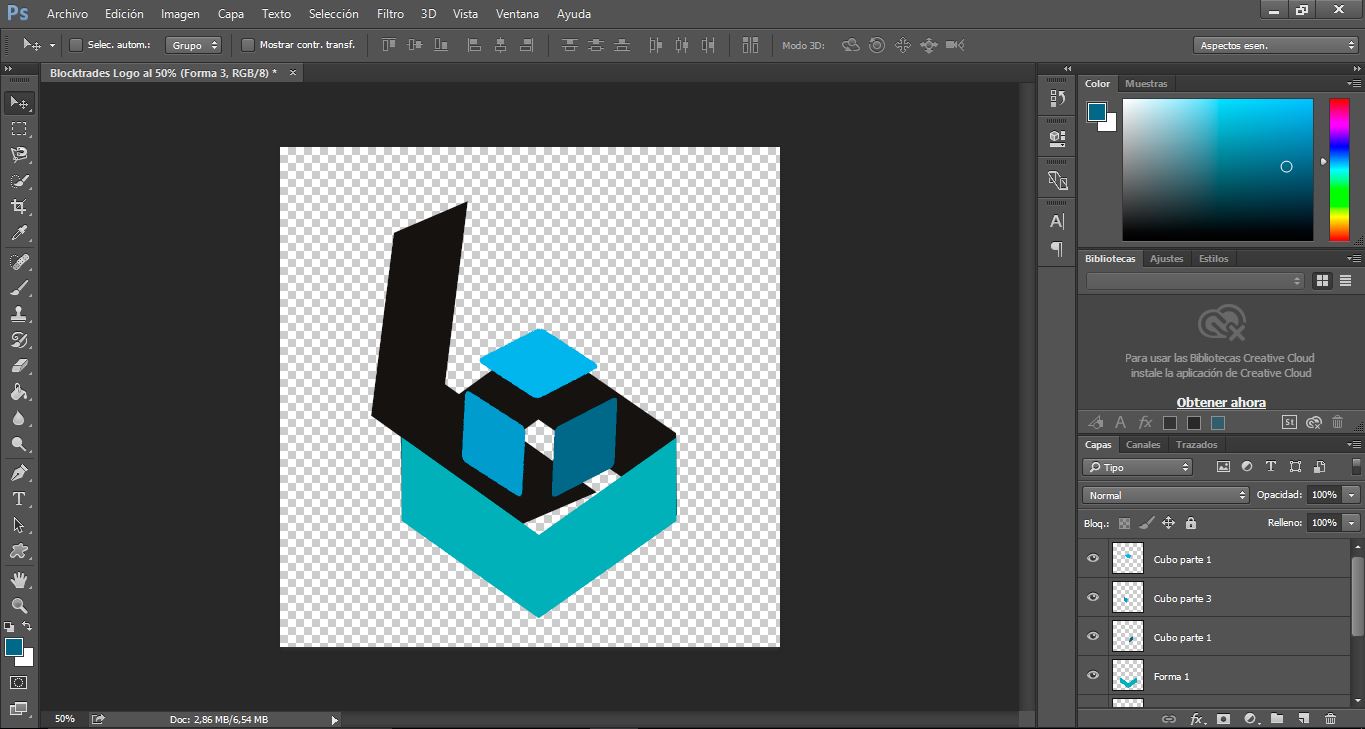The width and height of the screenshot is (1365, 729).
Task: Select the Eraser tool
Action: [x=19, y=366]
